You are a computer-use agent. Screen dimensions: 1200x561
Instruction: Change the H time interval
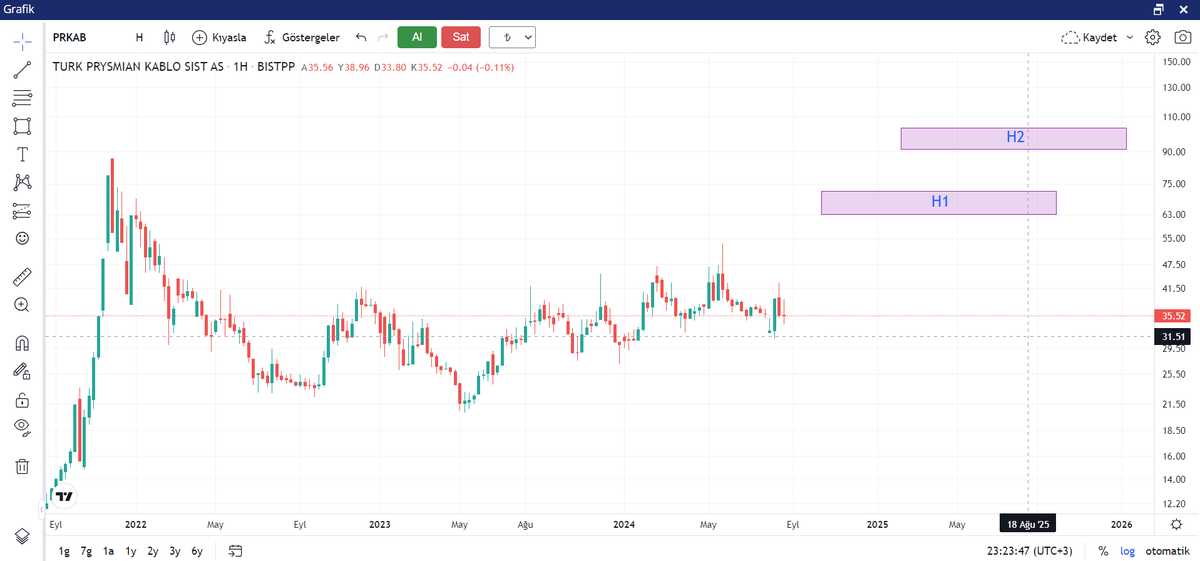(x=139, y=37)
